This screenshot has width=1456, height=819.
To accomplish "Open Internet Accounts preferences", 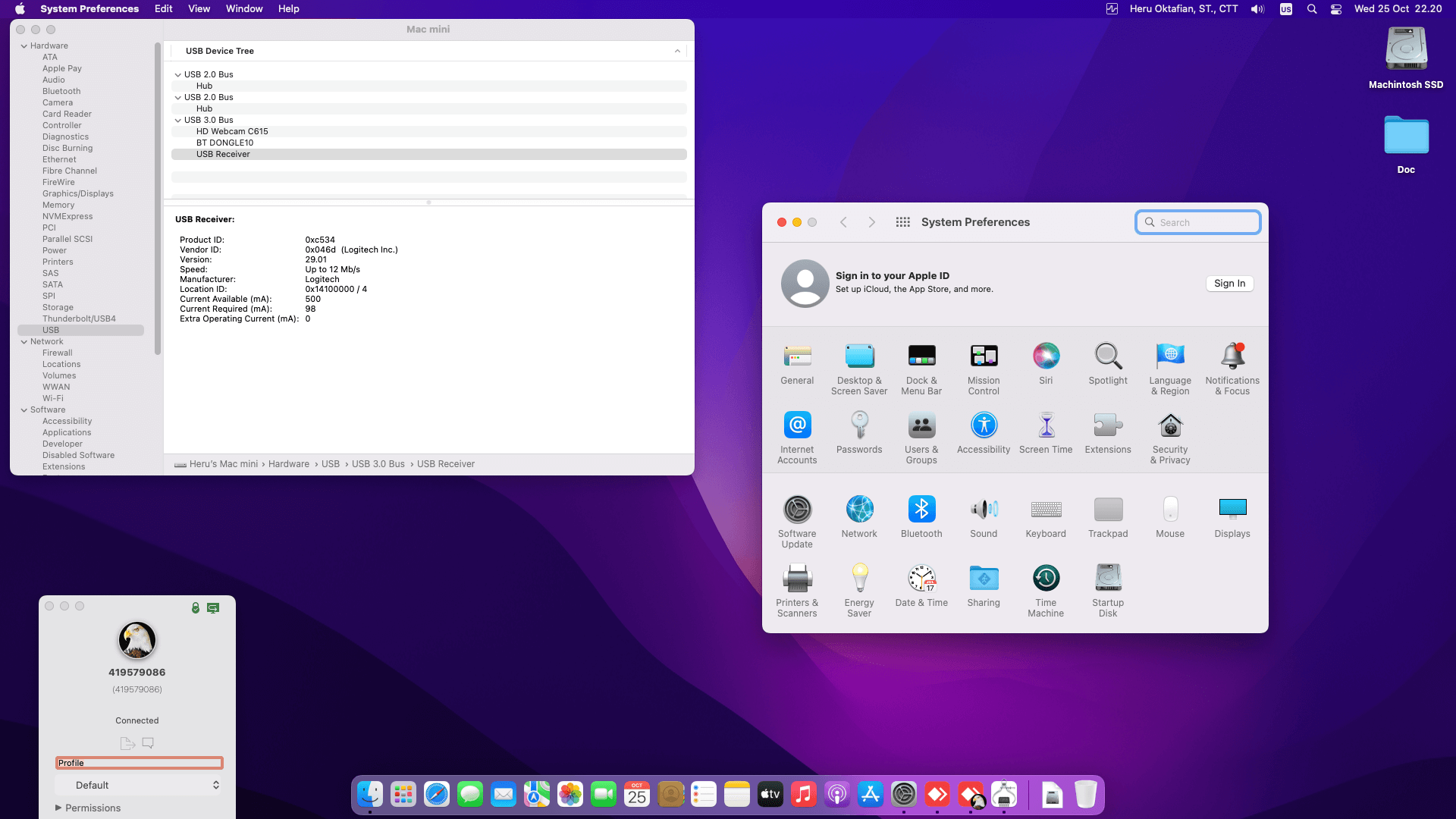I will pyautogui.click(x=797, y=438).
